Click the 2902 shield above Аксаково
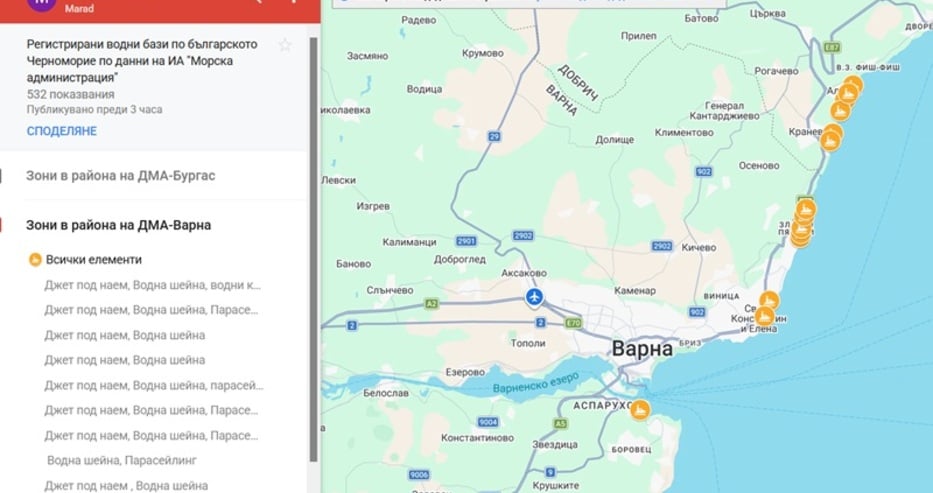 pyautogui.click(x=523, y=235)
